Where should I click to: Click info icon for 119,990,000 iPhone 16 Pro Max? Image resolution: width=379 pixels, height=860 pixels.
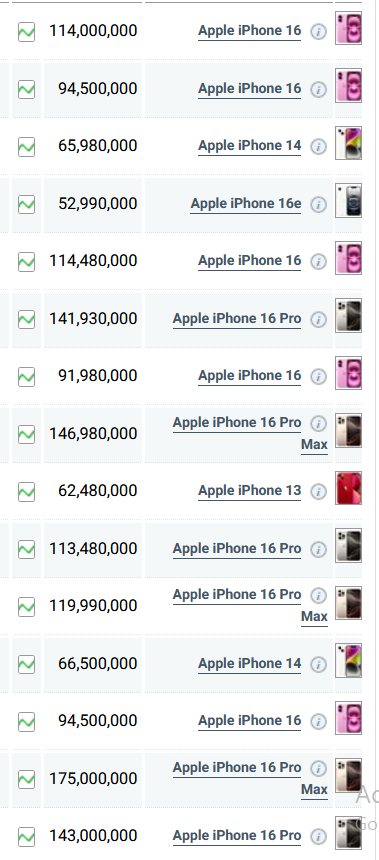coord(318,596)
